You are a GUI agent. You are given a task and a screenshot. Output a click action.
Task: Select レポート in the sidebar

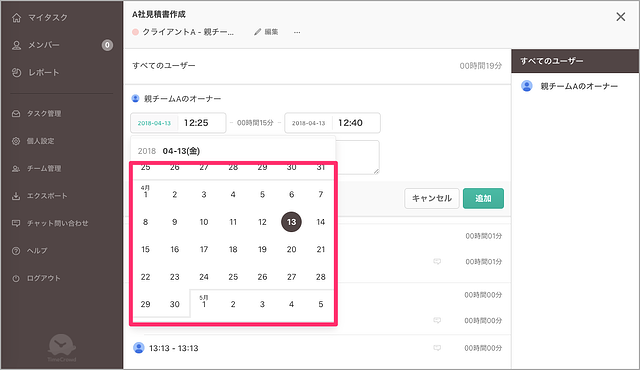(44, 73)
